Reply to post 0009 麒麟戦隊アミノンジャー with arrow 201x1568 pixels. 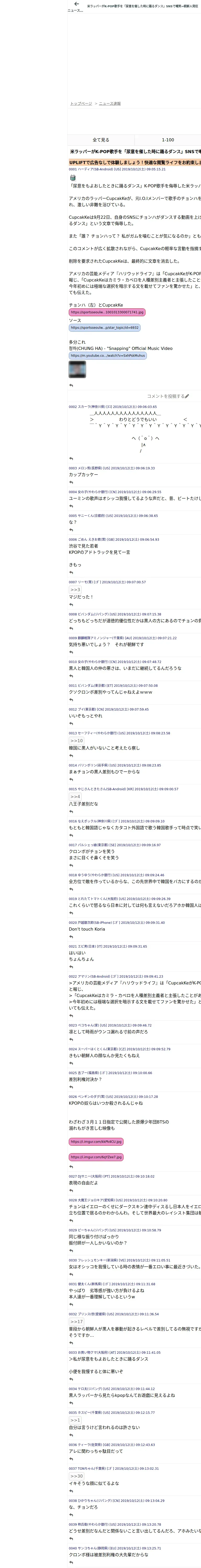[71, 653]
